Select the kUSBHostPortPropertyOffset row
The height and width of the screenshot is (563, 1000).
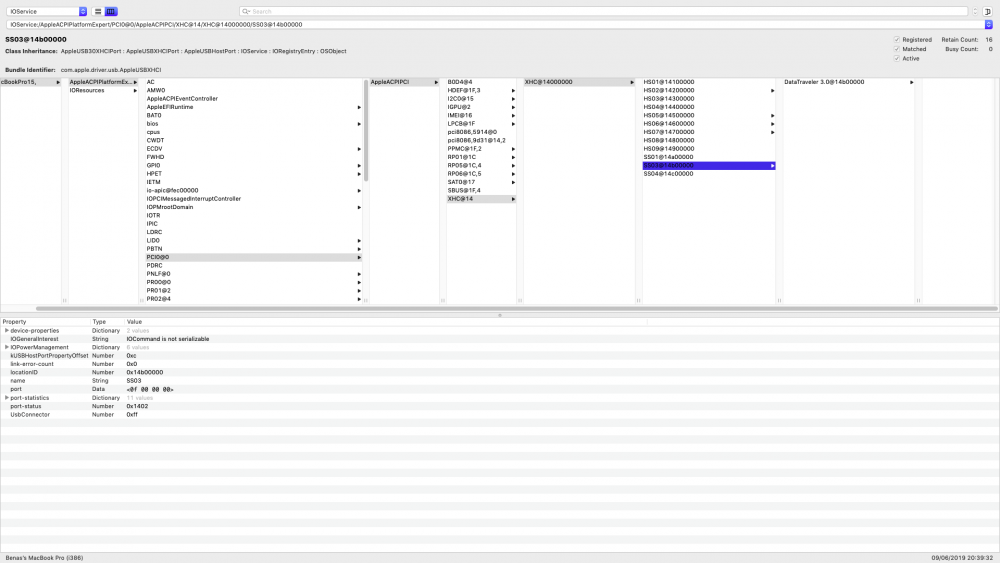click(x=499, y=356)
